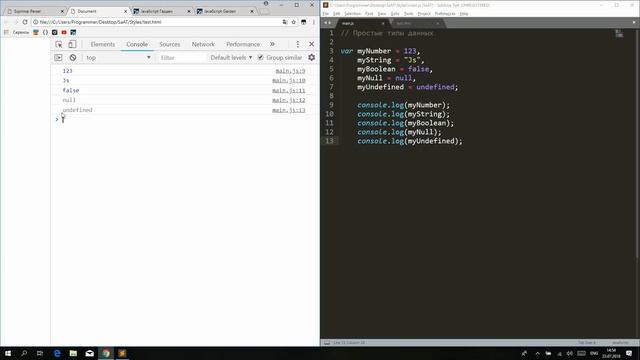Click line 13 number in Sublime gutter
Image resolution: width=640 pixels, height=360 pixels.
pyautogui.click(x=329, y=141)
